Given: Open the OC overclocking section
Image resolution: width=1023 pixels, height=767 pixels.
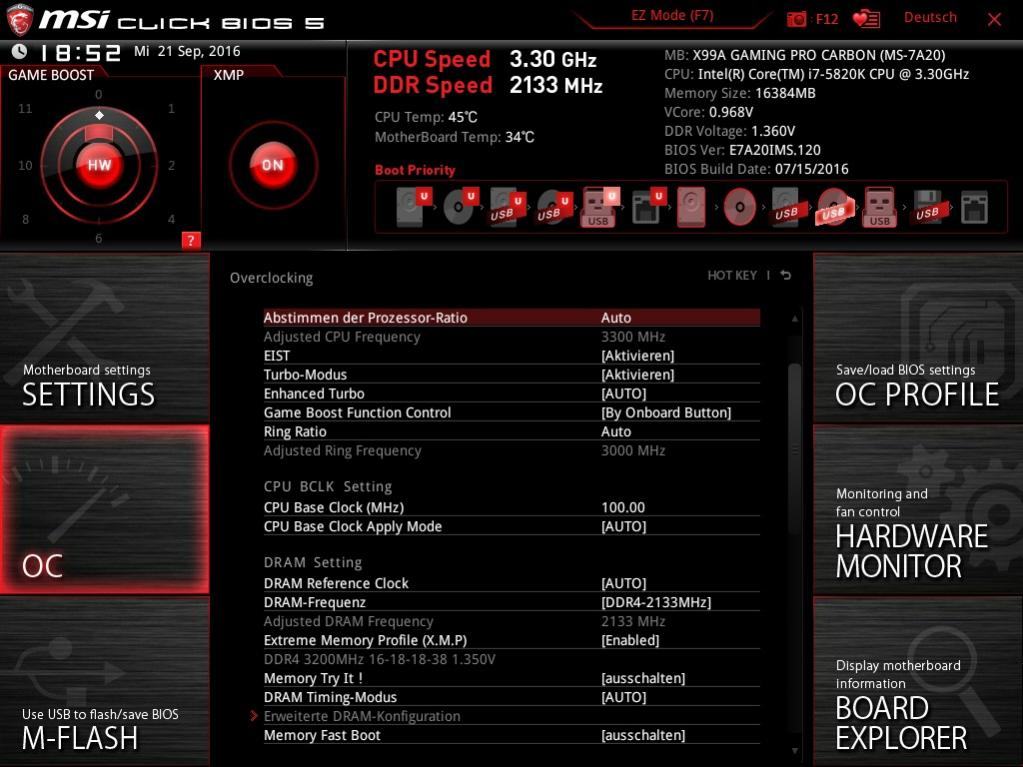Looking at the screenshot, I should pyautogui.click(x=104, y=509).
